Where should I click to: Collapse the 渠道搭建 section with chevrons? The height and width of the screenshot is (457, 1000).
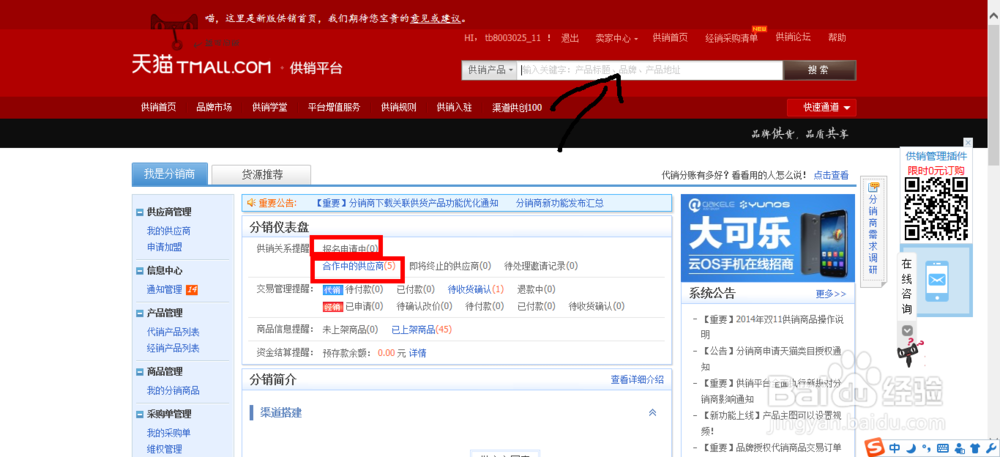click(652, 412)
